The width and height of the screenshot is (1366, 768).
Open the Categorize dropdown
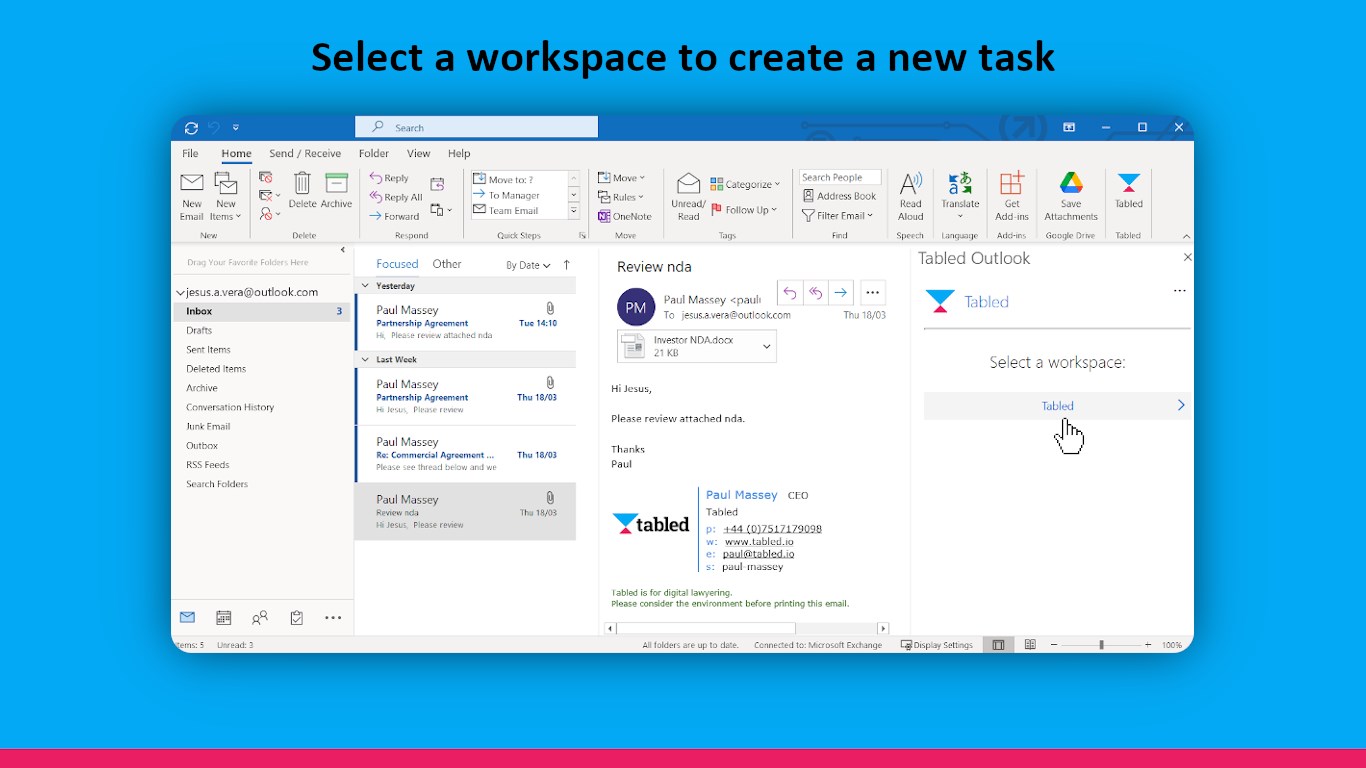pos(746,184)
